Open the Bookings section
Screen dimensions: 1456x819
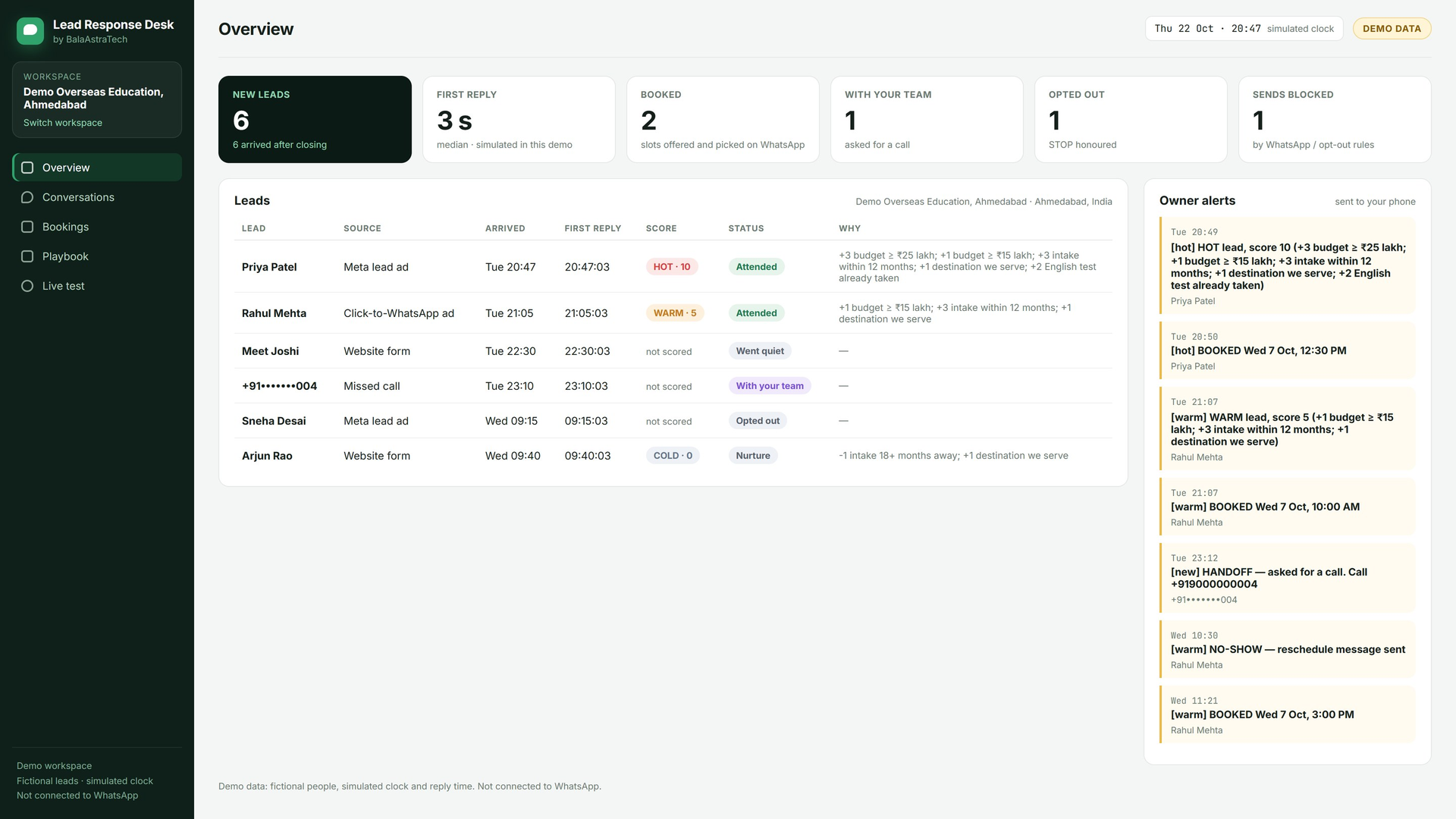point(97,227)
